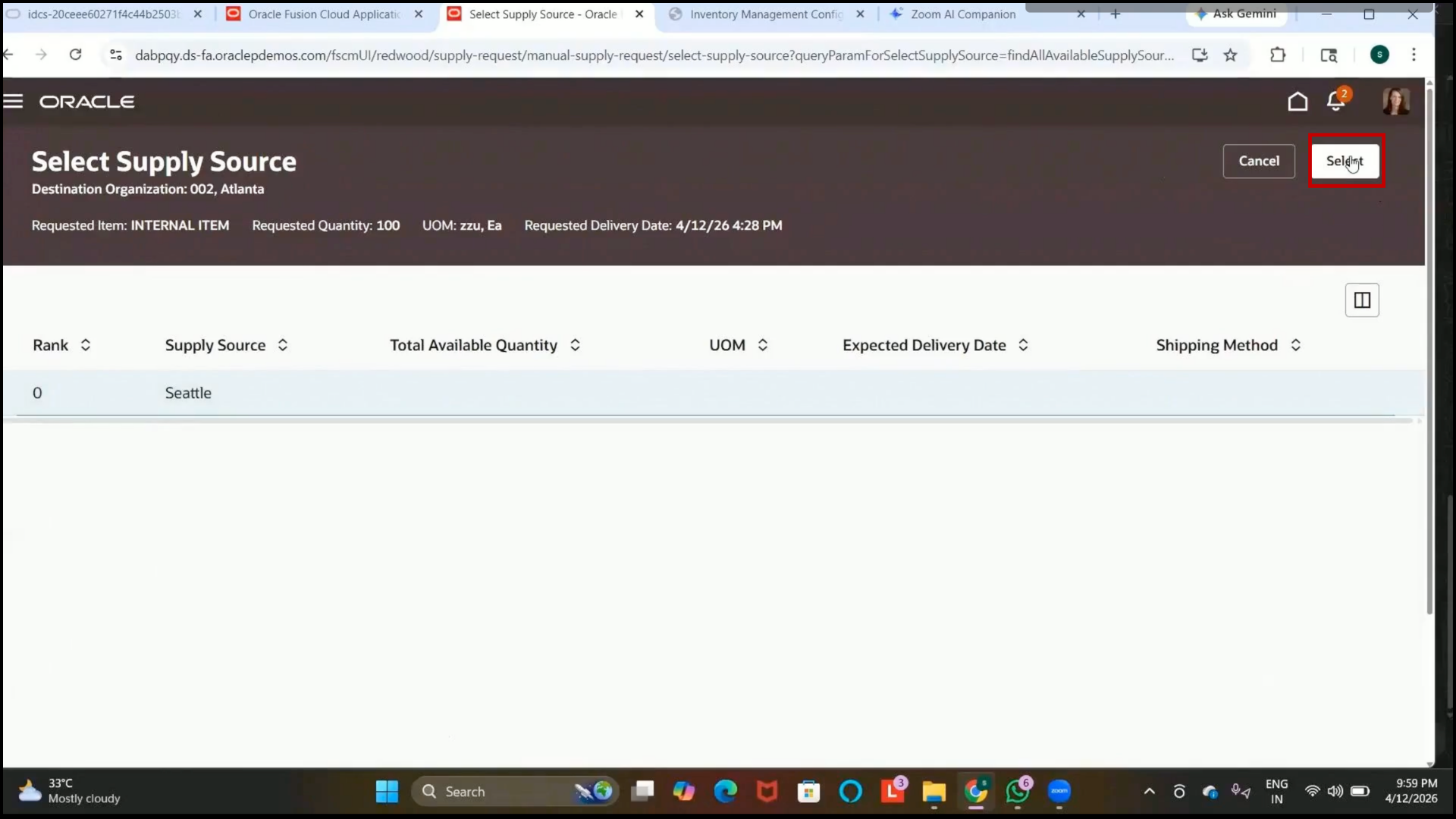Sort by Shipping Method column
Viewport: 1456px width, 819px height.
click(x=1296, y=345)
